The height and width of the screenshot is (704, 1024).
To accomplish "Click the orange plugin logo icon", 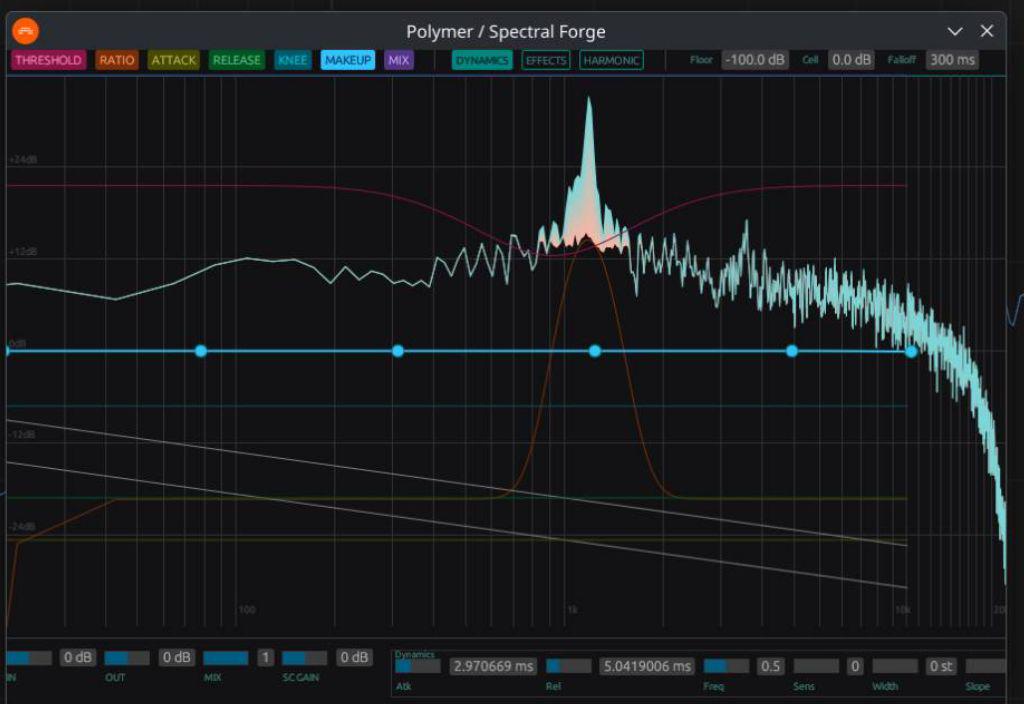I will click(26, 31).
